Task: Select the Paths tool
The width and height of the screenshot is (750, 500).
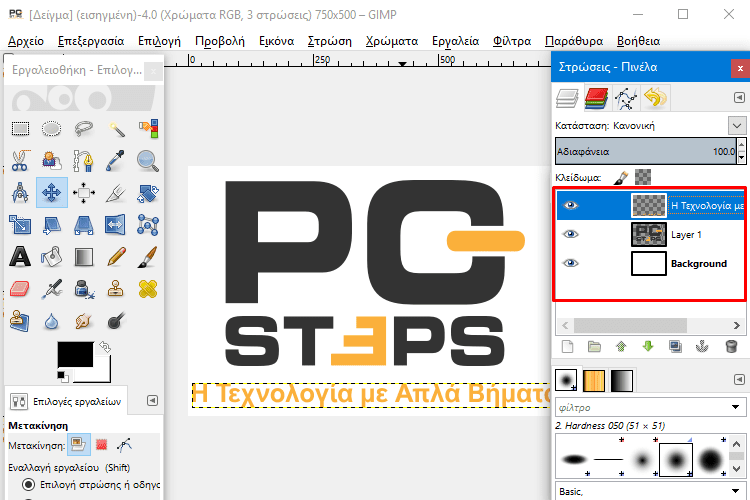Action: 84,161
